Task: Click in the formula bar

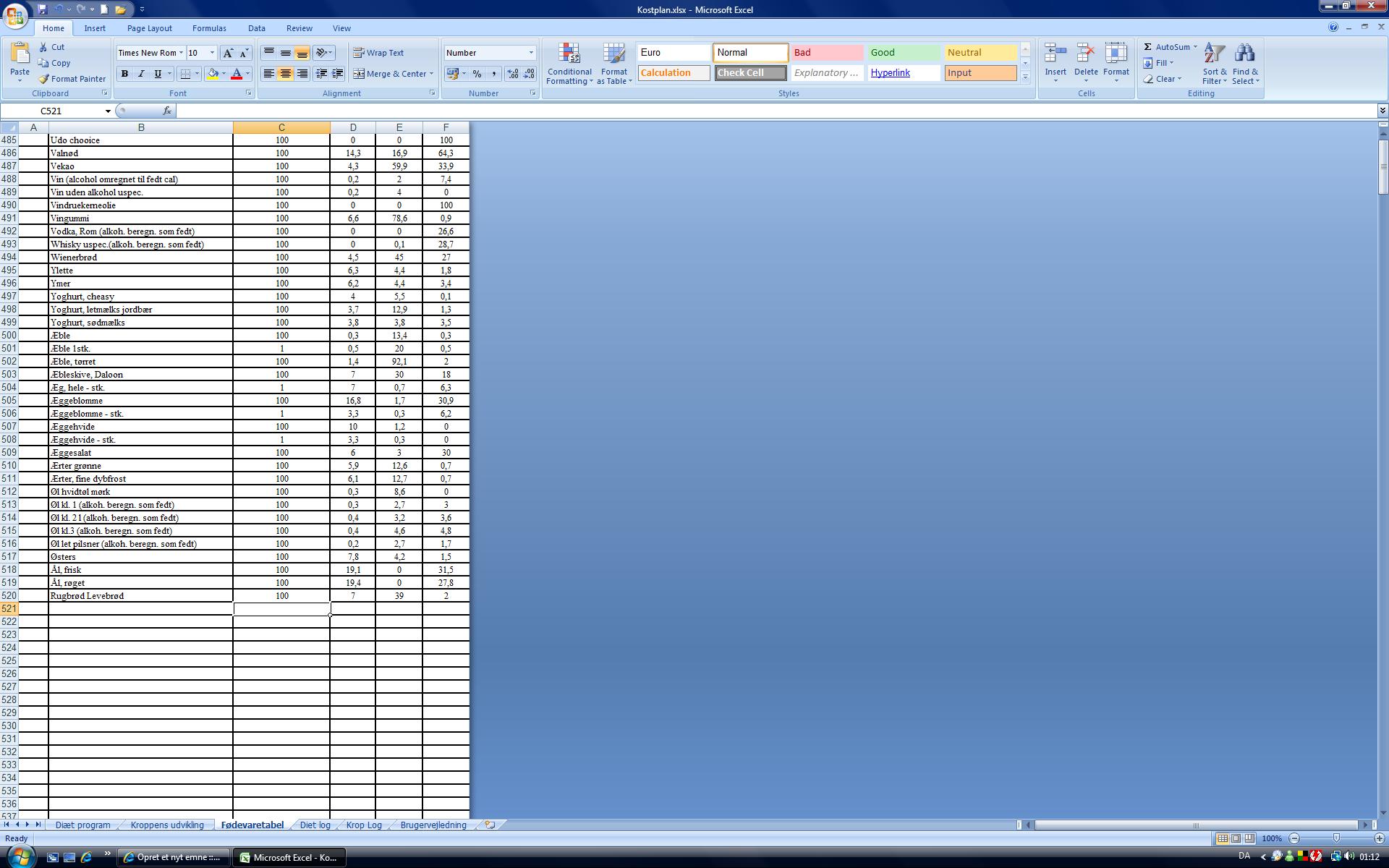Action: [x=776, y=111]
